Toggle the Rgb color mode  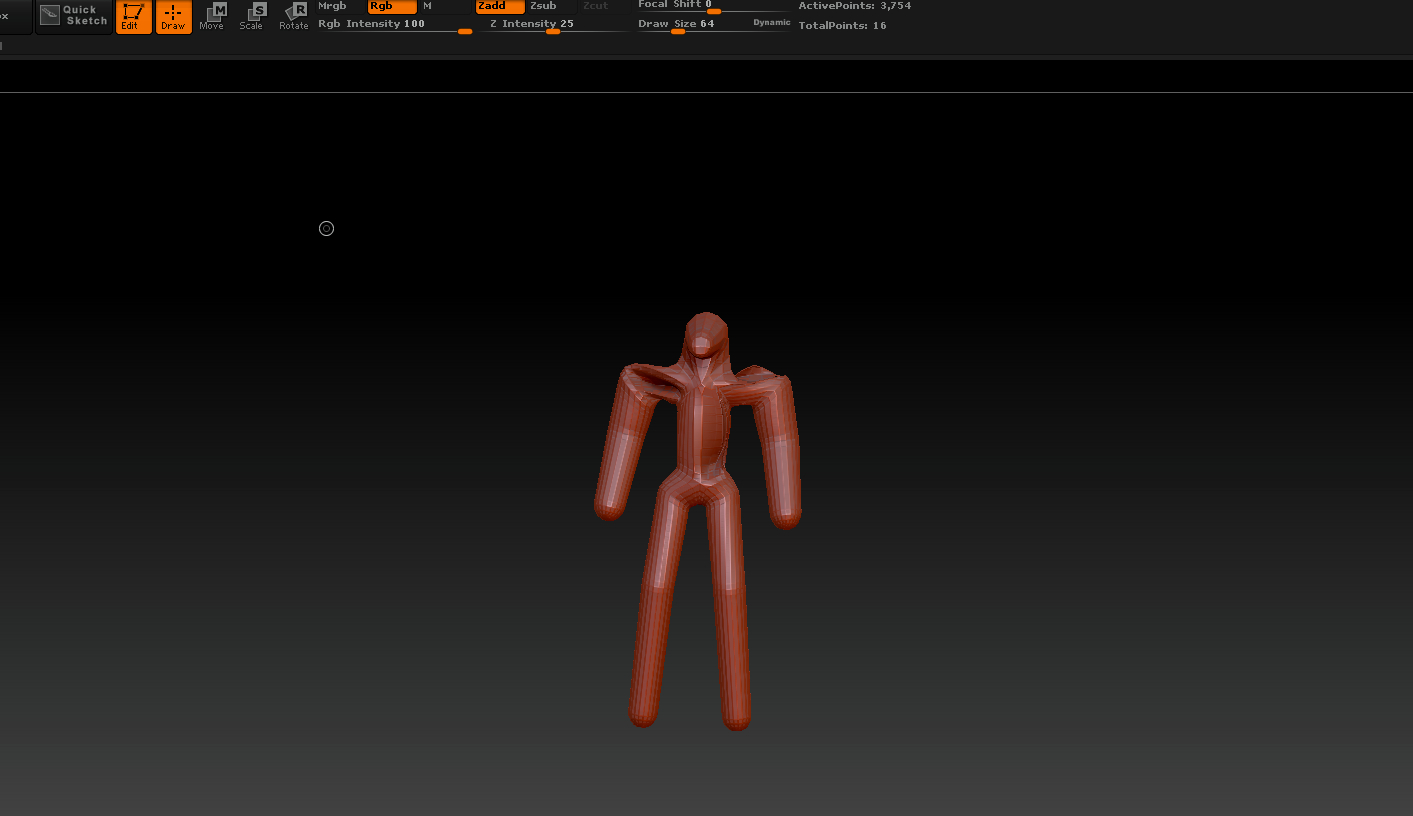(391, 6)
